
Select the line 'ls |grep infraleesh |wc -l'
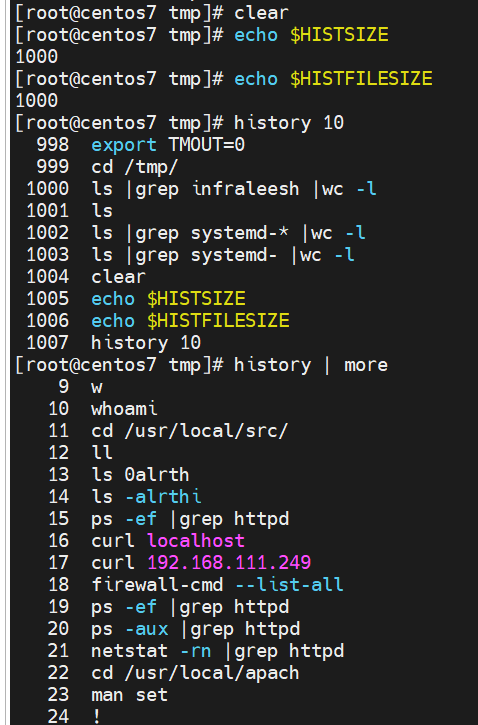point(233,189)
